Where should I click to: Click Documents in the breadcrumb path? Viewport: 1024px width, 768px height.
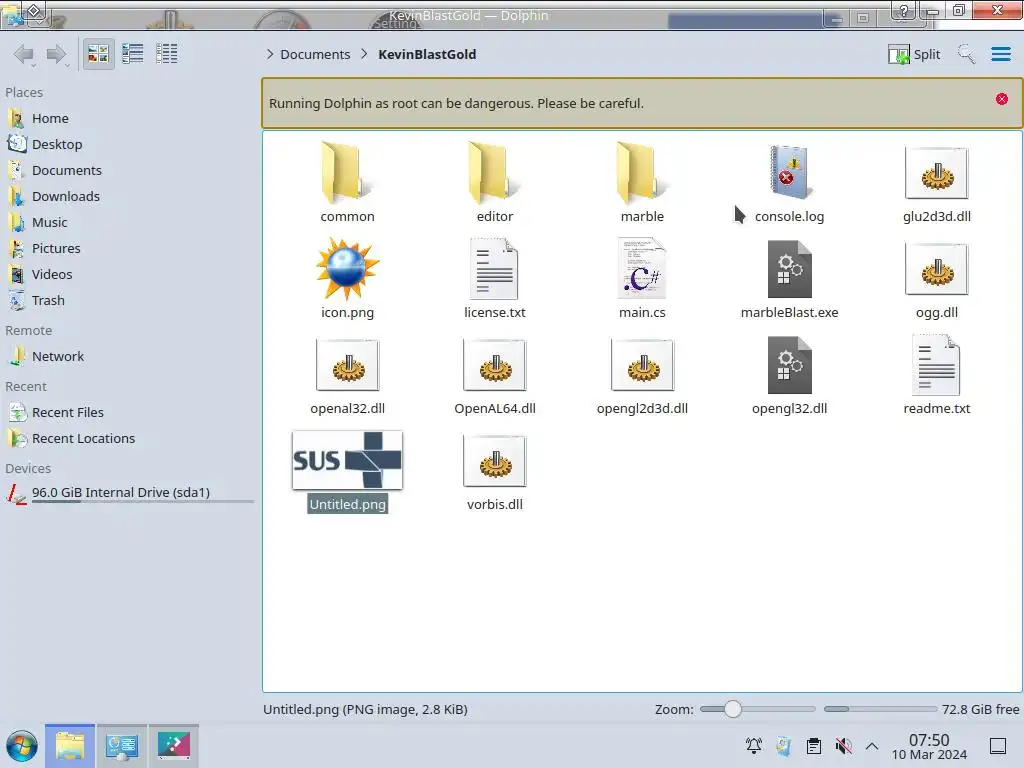pos(315,54)
